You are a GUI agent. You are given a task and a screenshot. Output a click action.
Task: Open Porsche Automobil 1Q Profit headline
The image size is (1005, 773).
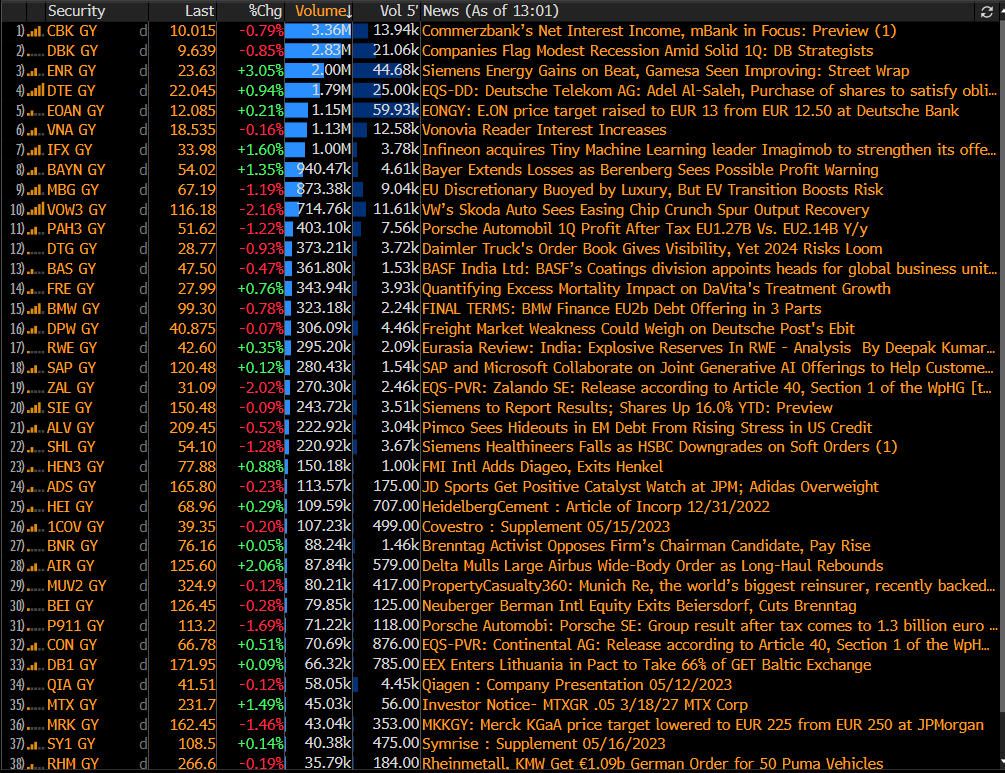pos(645,229)
